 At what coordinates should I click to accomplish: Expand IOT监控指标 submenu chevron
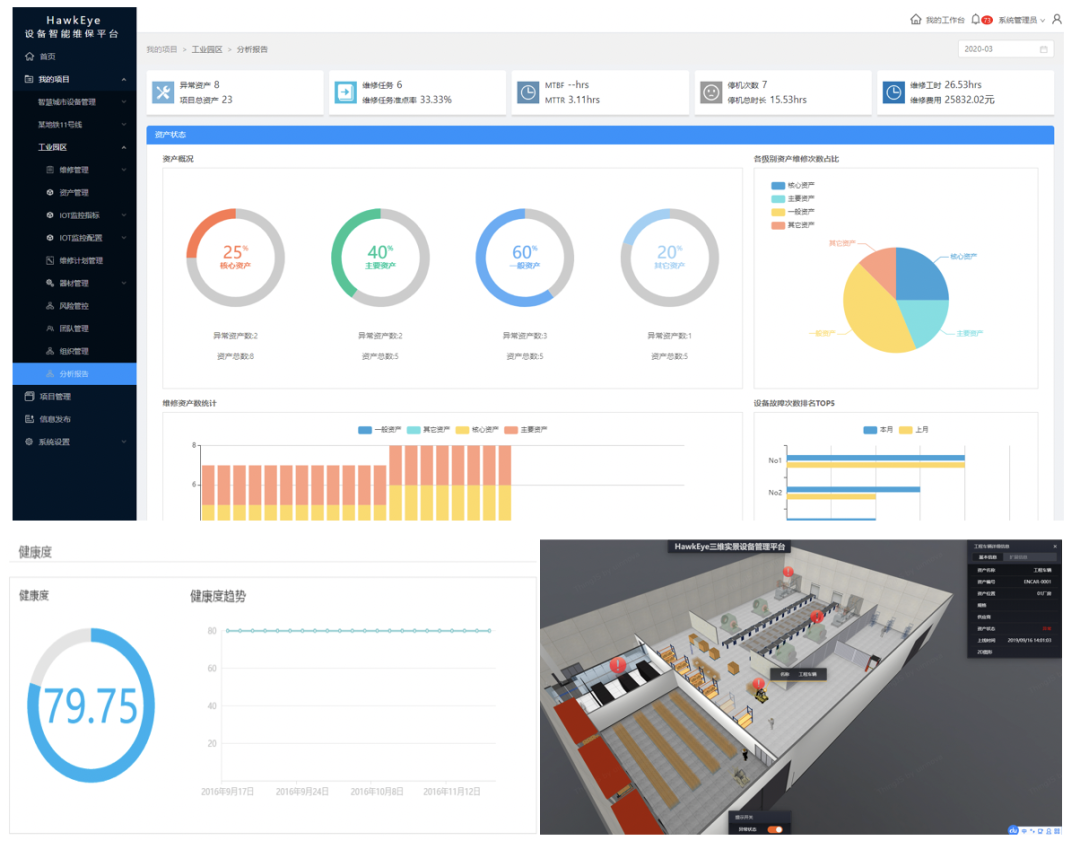coord(124,215)
